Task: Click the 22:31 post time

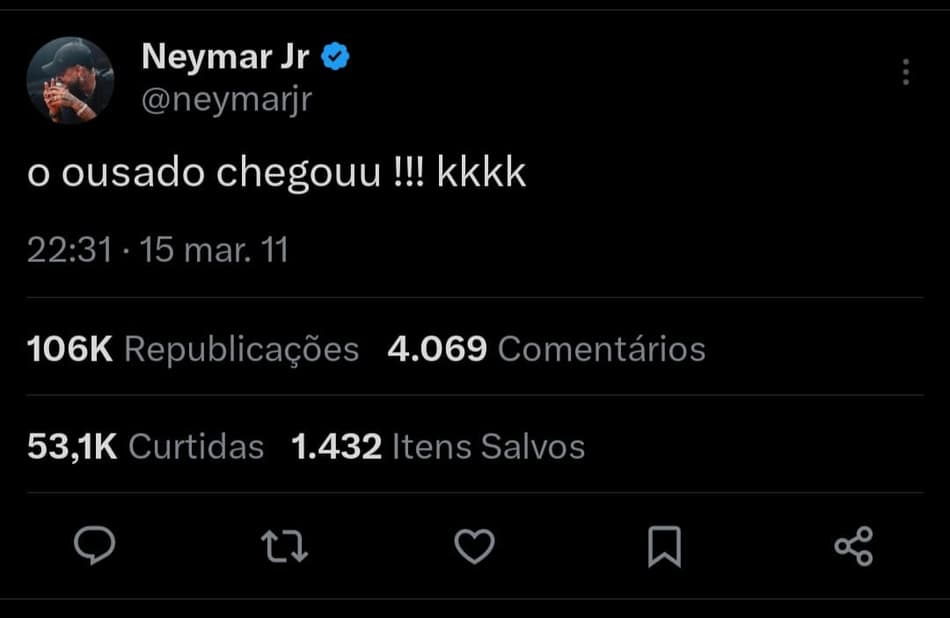Action: point(68,249)
